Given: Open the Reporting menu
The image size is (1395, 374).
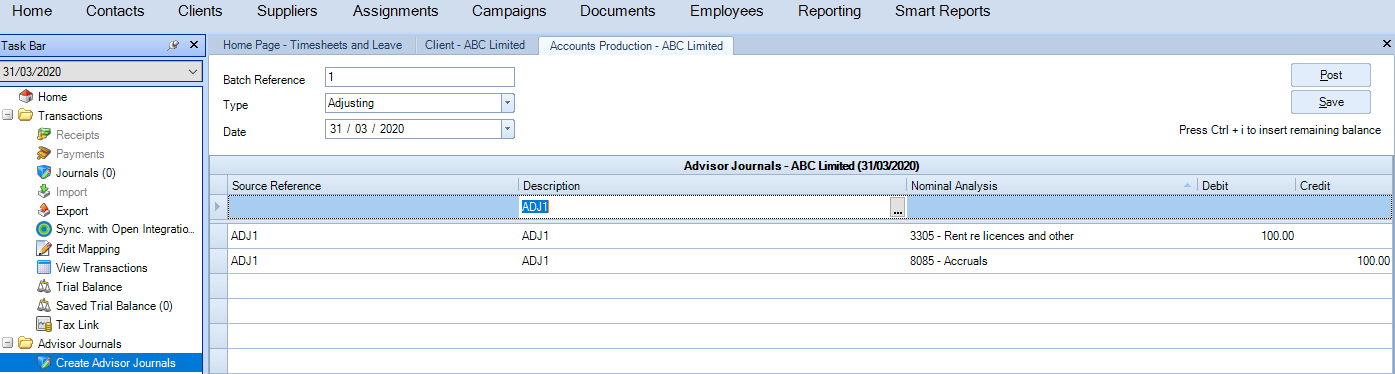Looking at the screenshot, I should tap(829, 12).
